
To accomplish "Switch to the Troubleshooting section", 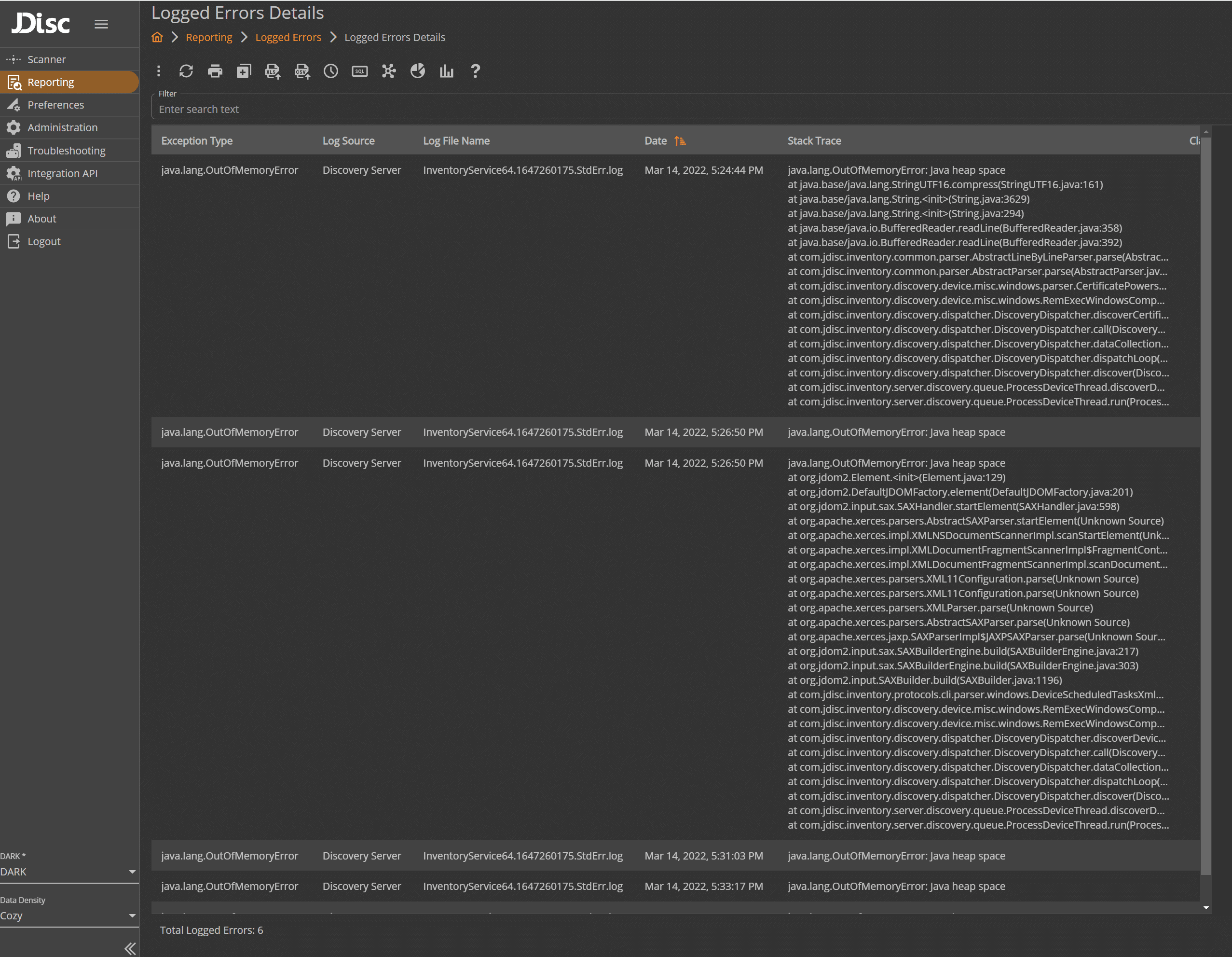I will [x=66, y=150].
